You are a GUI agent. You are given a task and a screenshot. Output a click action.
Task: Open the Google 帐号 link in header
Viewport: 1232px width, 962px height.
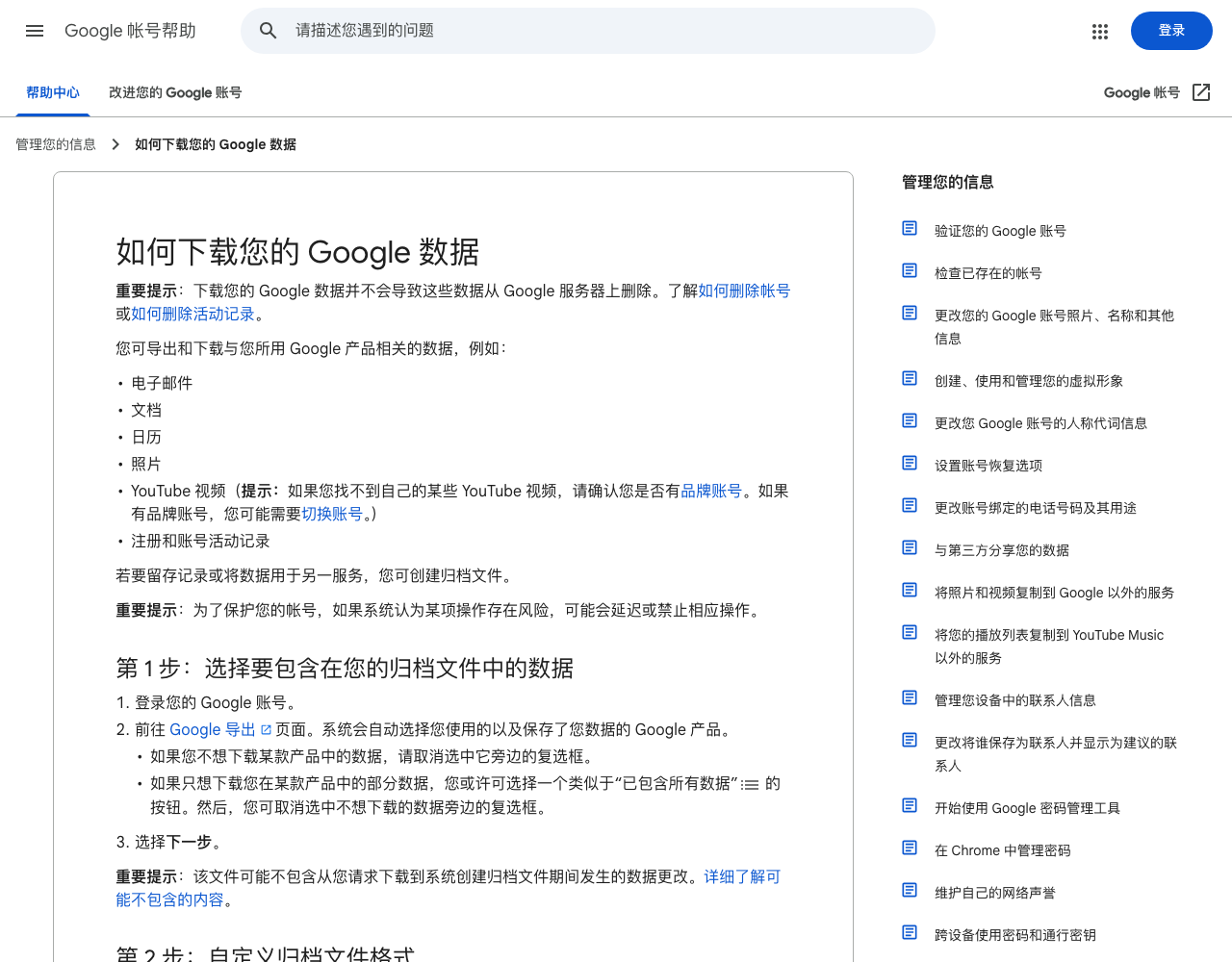pyautogui.click(x=1142, y=92)
